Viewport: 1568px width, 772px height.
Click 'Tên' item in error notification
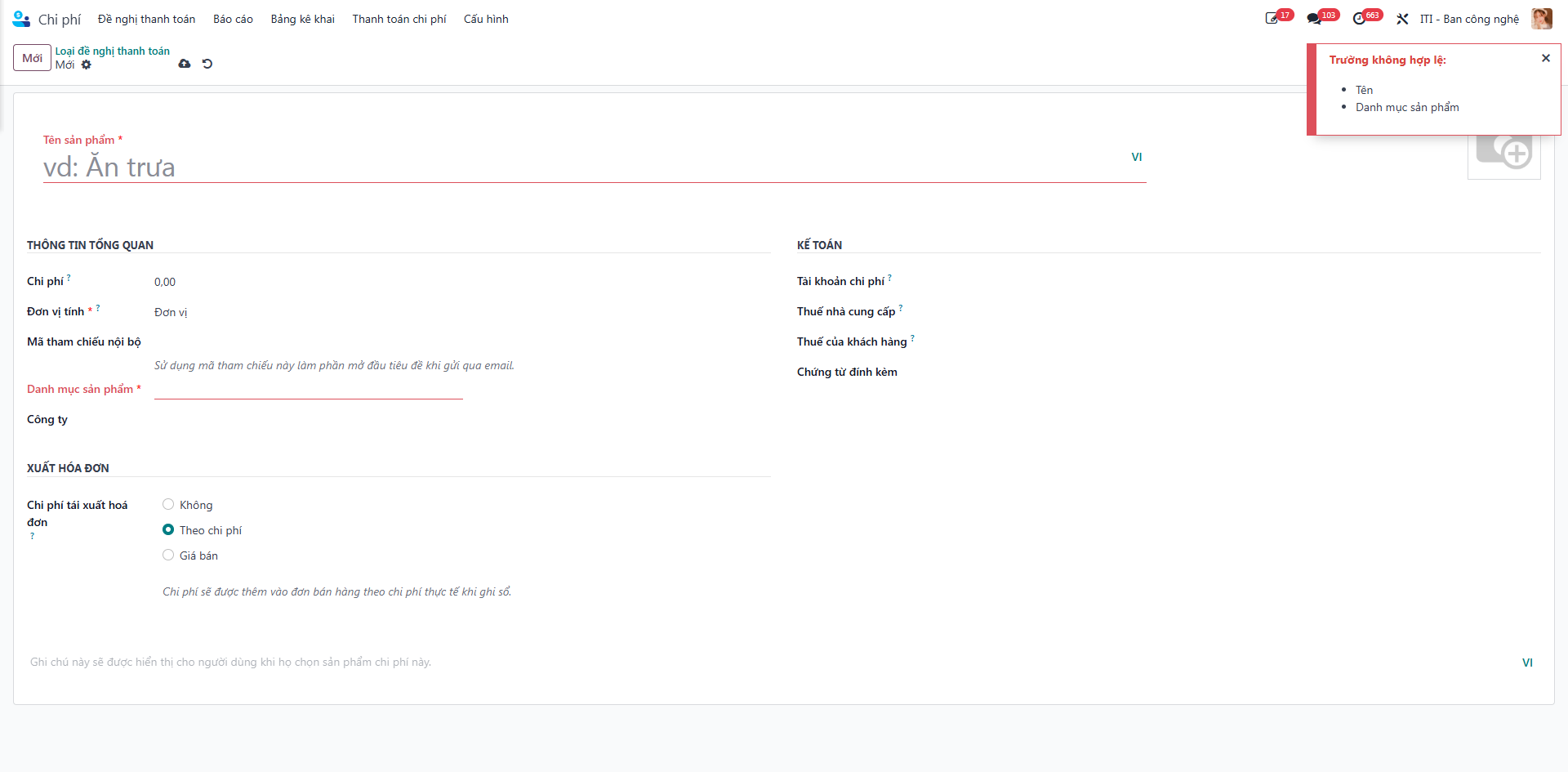tap(1364, 90)
